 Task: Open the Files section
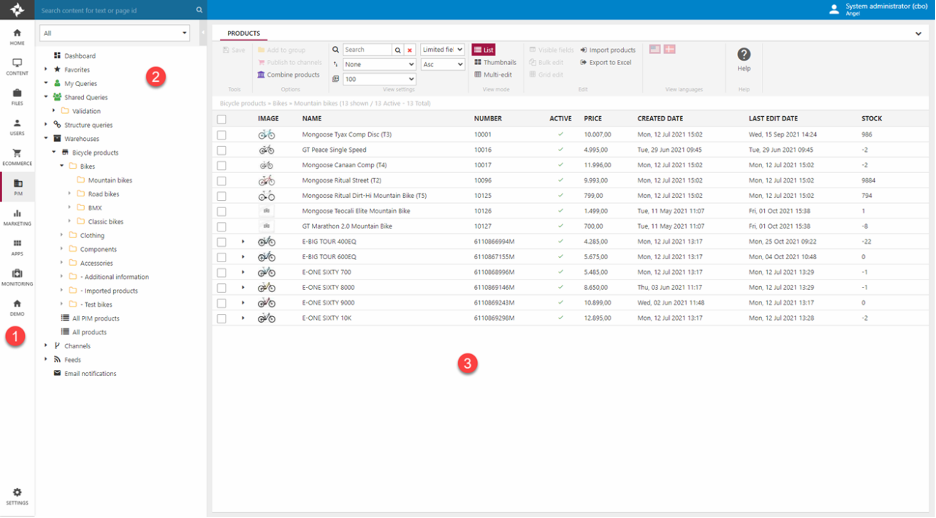[x=17, y=97]
